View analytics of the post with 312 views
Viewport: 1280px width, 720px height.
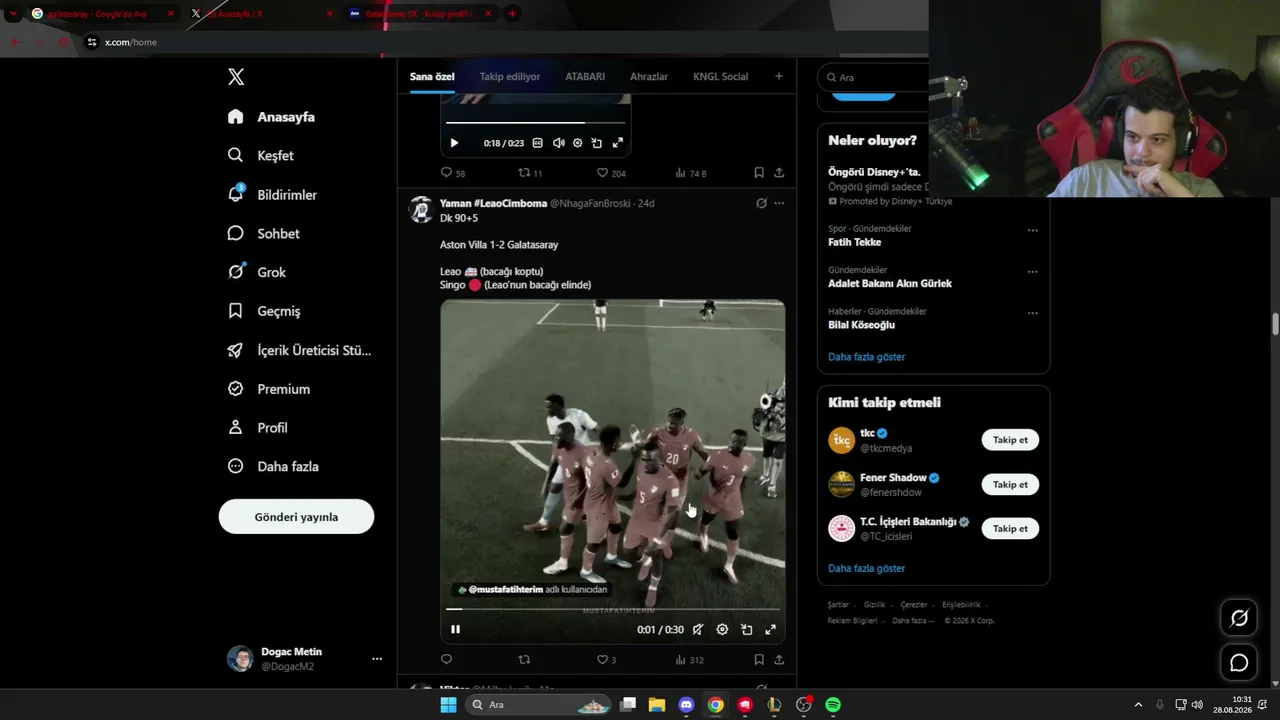click(x=690, y=659)
